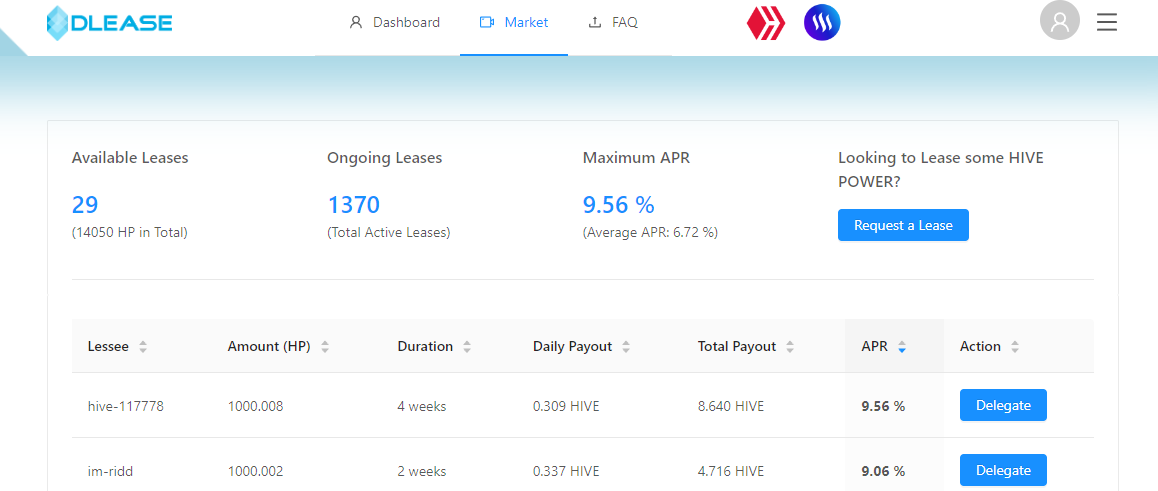Click the Market tab video icon
Viewport: 1158px width, 491px height.
click(487, 22)
